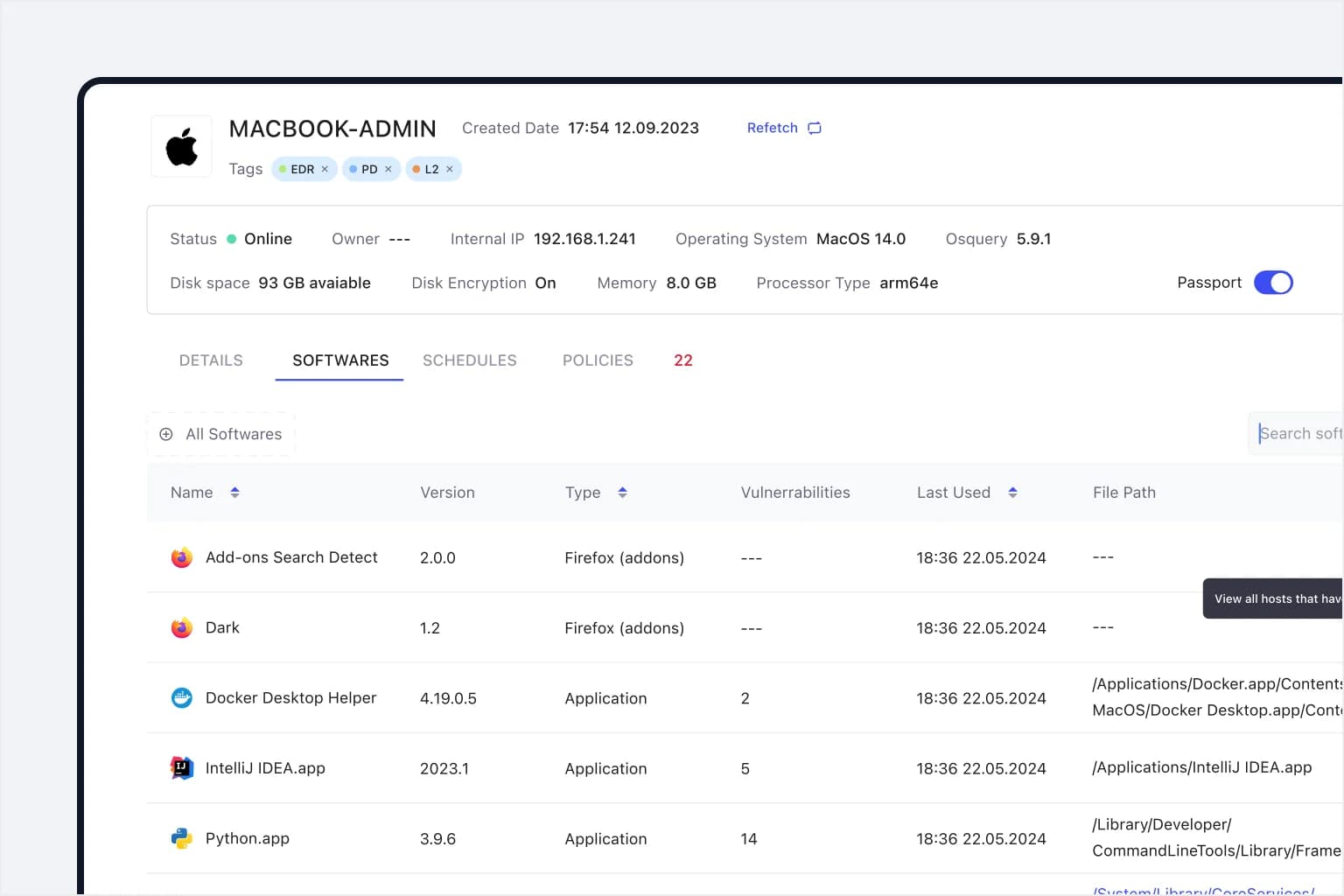Click the Docker Desktop Helper icon
Image resolution: width=1344 pixels, height=896 pixels.
tap(181, 697)
